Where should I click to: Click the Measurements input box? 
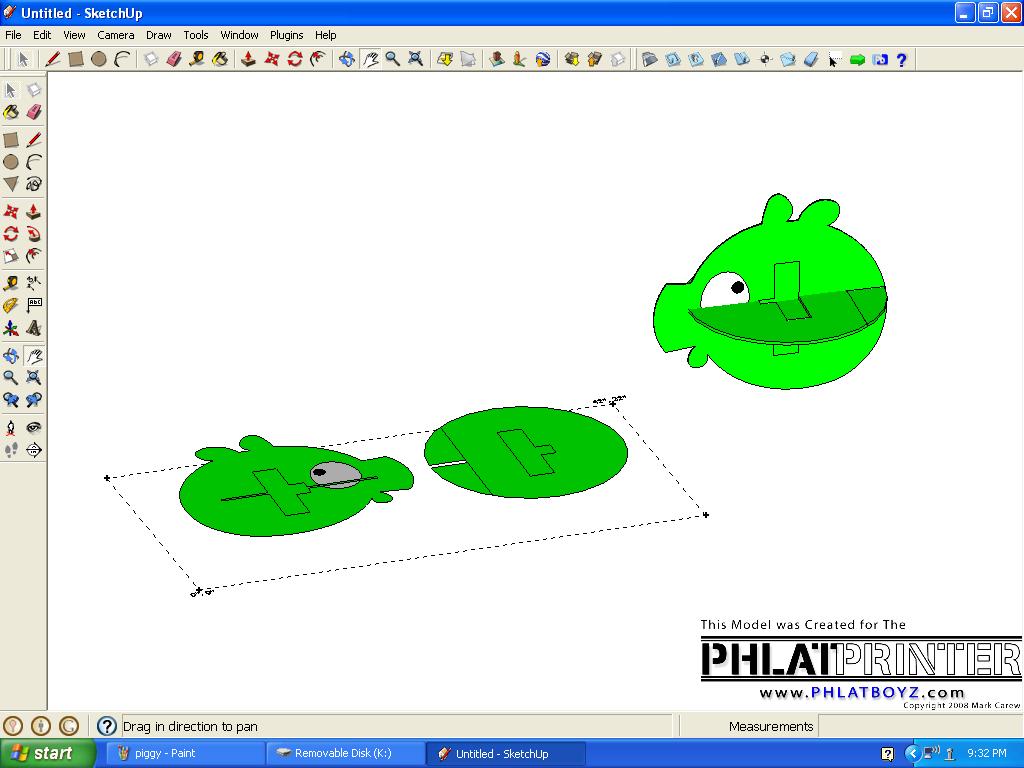coord(918,726)
